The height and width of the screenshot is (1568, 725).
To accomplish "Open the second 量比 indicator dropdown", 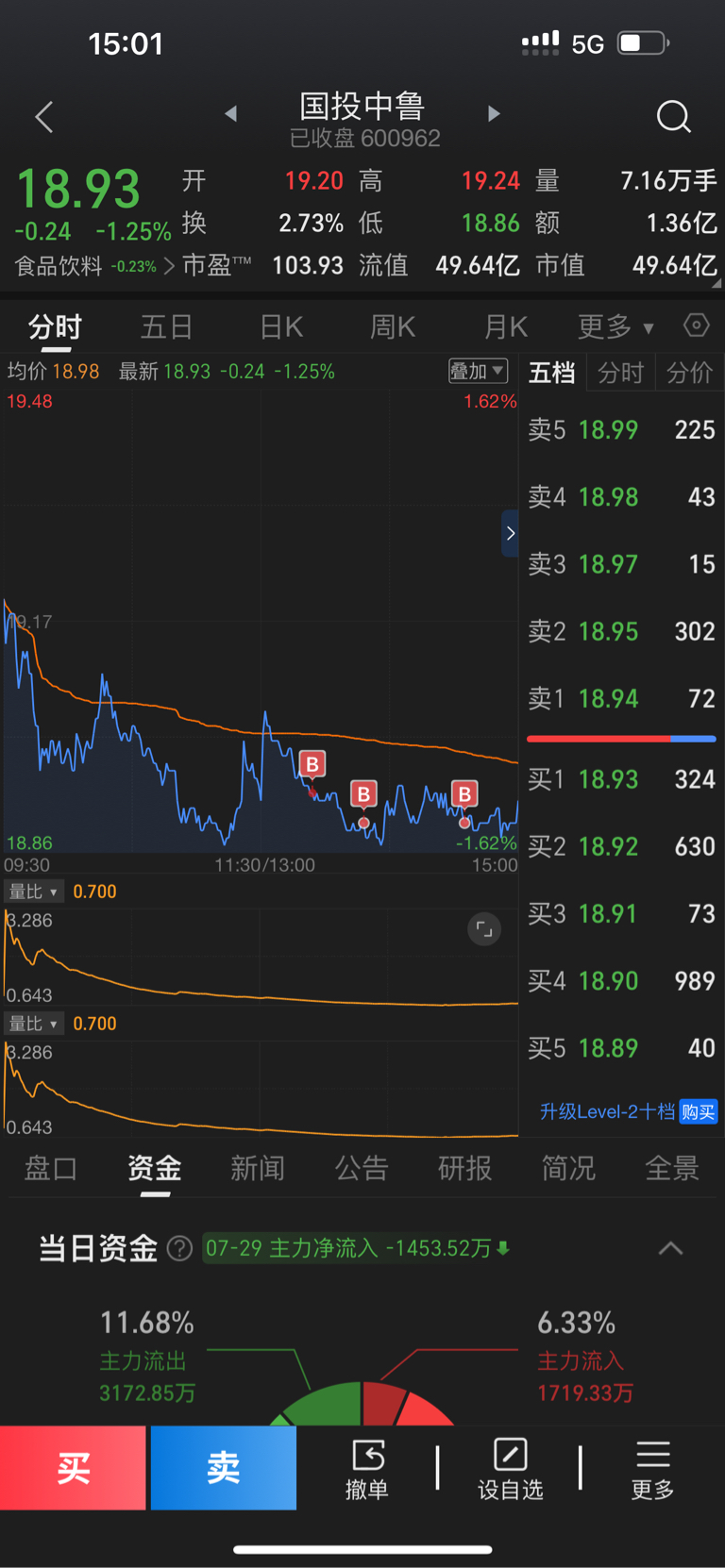I will pos(33,1024).
